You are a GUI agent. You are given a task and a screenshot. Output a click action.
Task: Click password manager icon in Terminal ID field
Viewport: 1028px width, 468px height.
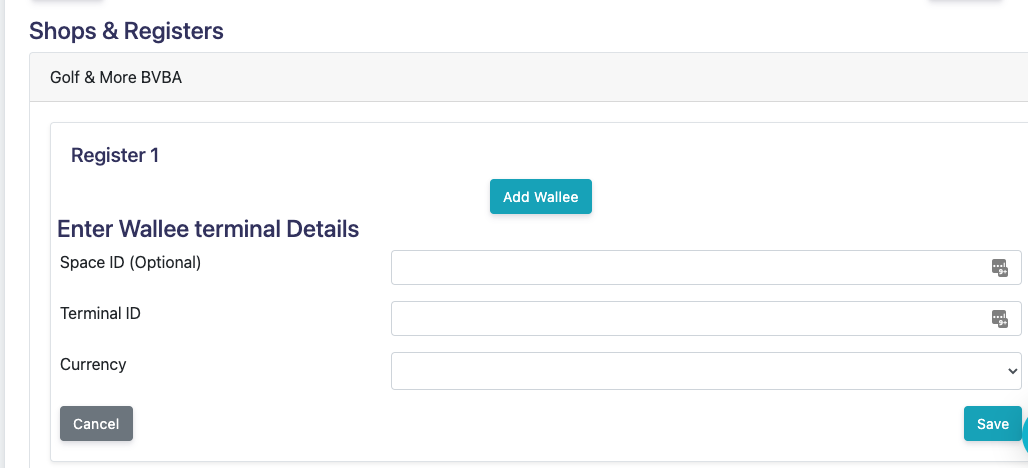999,319
